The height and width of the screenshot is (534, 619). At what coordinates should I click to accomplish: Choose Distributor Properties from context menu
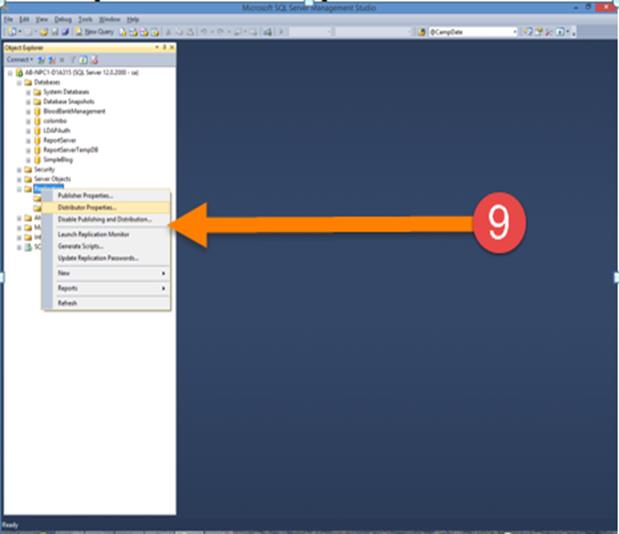coord(106,208)
